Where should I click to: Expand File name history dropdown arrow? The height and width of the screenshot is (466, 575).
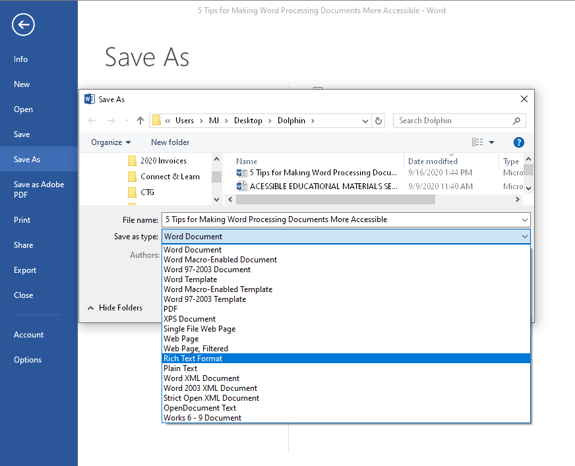click(x=525, y=220)
